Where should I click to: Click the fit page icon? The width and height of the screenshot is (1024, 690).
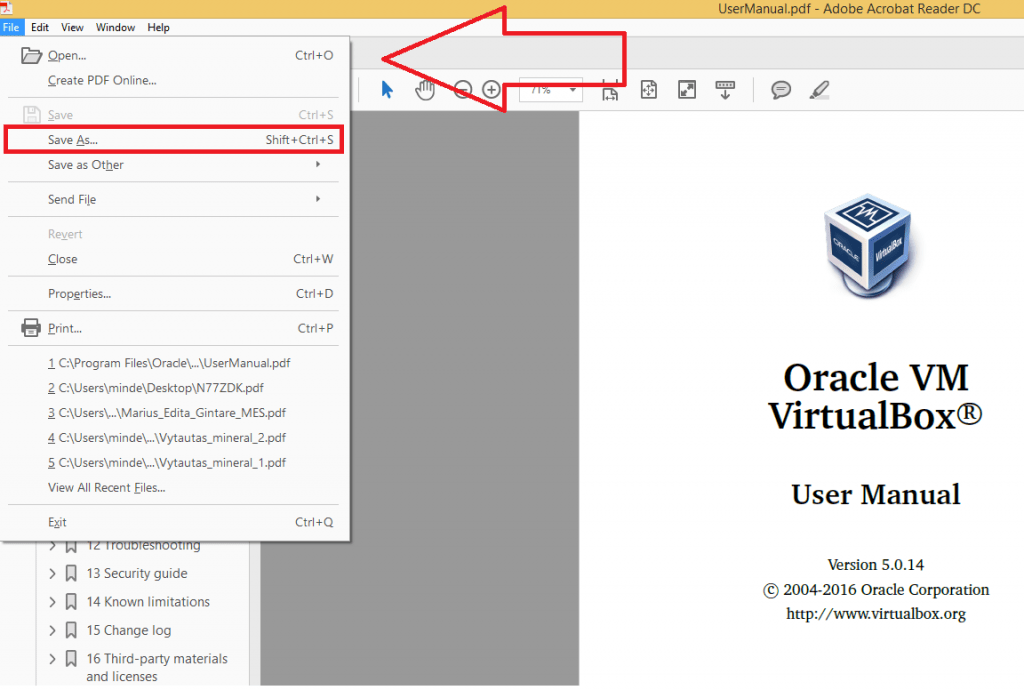point(648,89)
